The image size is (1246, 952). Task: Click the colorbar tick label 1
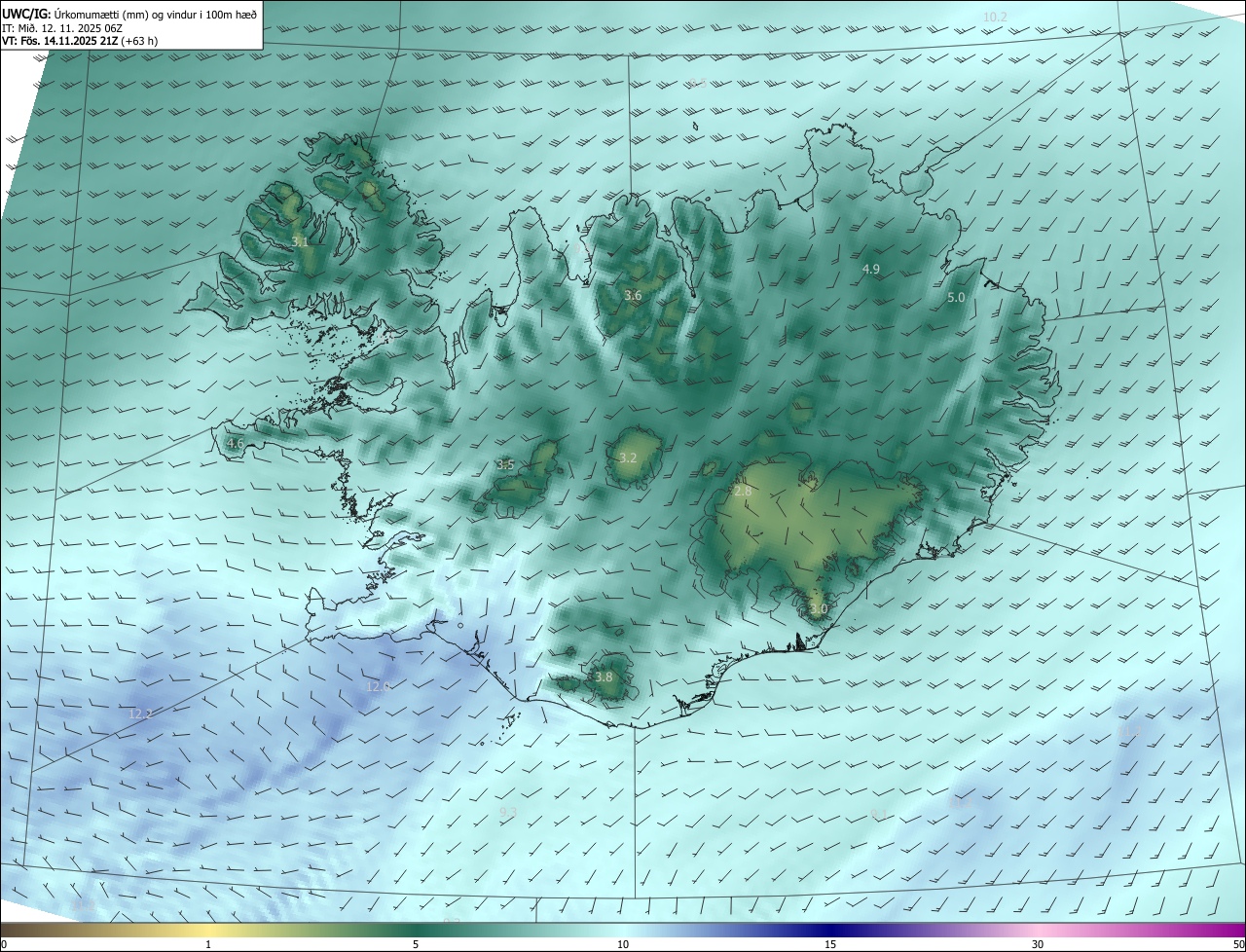[209, 944]
